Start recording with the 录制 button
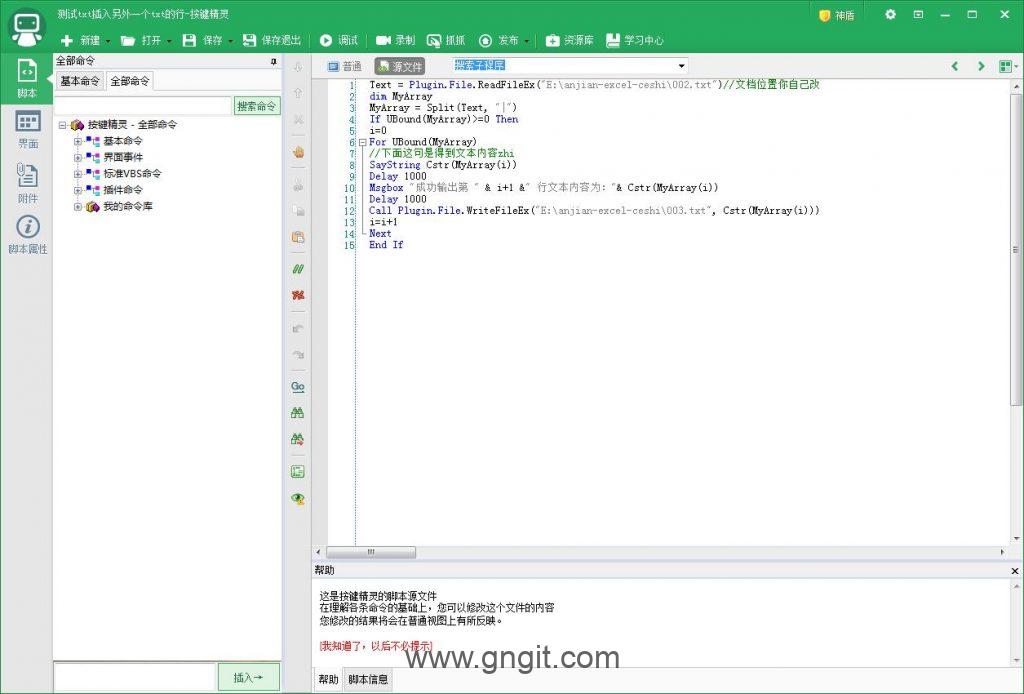This screenshot has width=1024, height=694. point(395,40)
